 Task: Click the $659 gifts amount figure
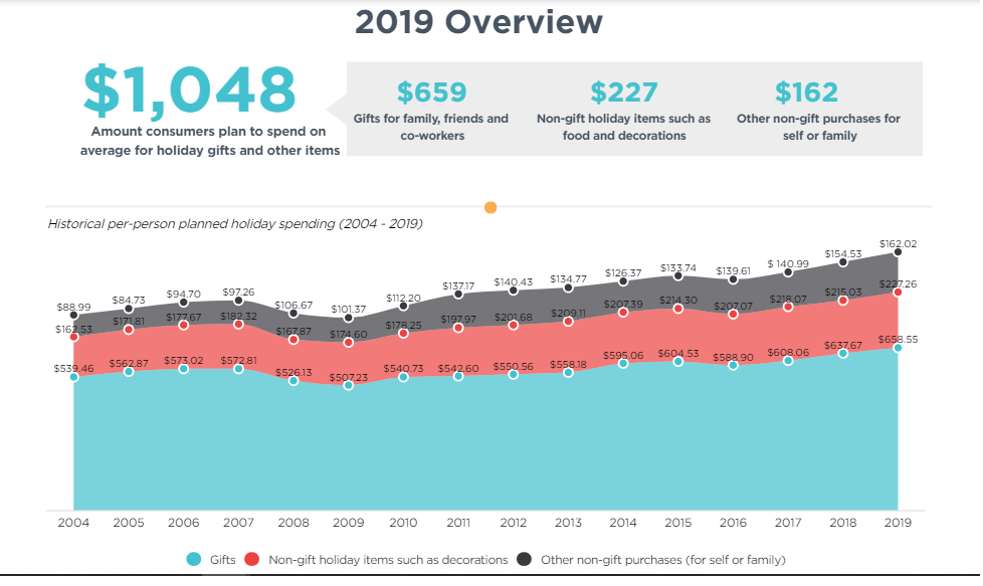[431, 92]
